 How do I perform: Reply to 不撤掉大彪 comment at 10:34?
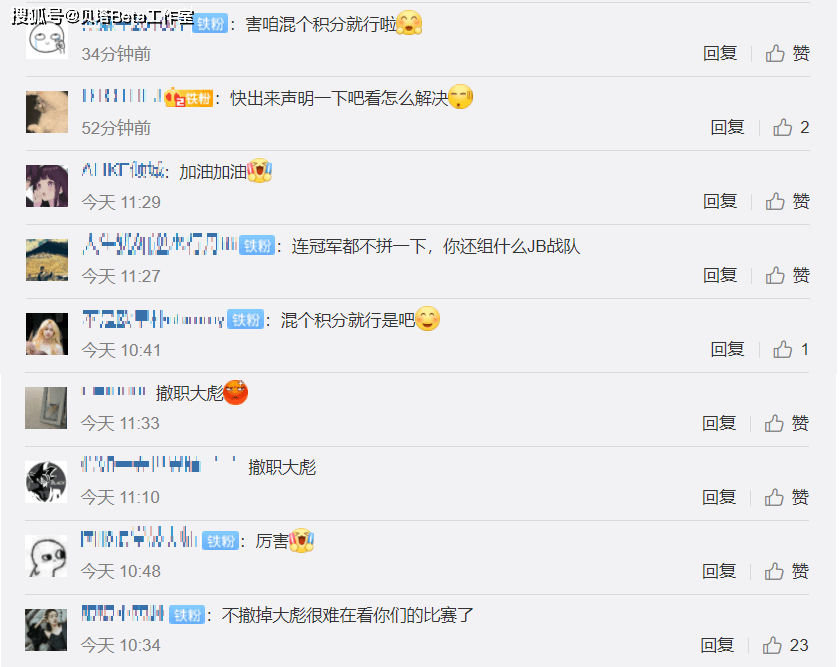717,645
